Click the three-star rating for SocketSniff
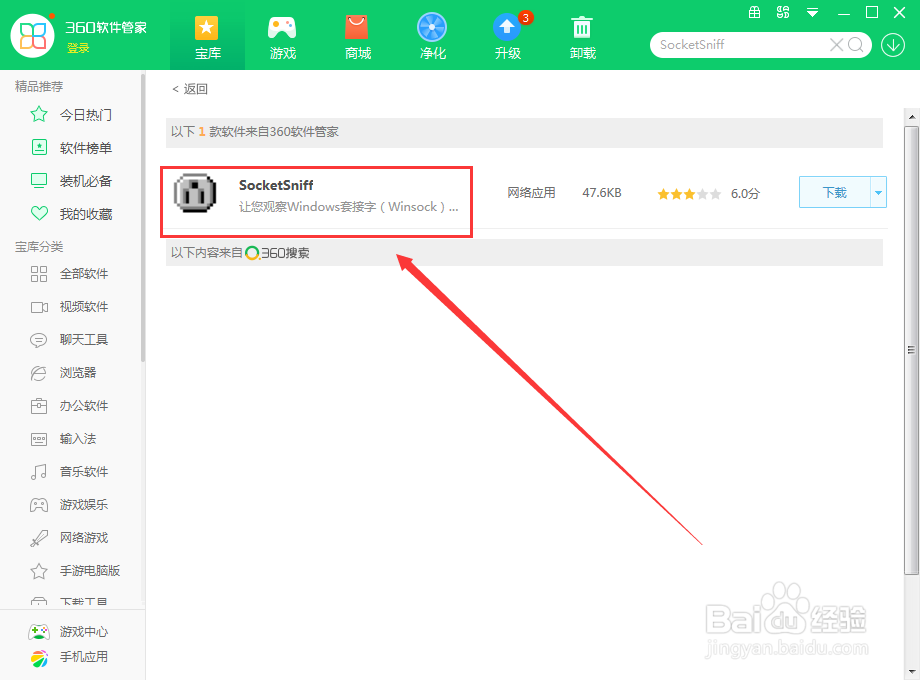The height and width of the screenshot is (680, 920). tap(689, 194)
